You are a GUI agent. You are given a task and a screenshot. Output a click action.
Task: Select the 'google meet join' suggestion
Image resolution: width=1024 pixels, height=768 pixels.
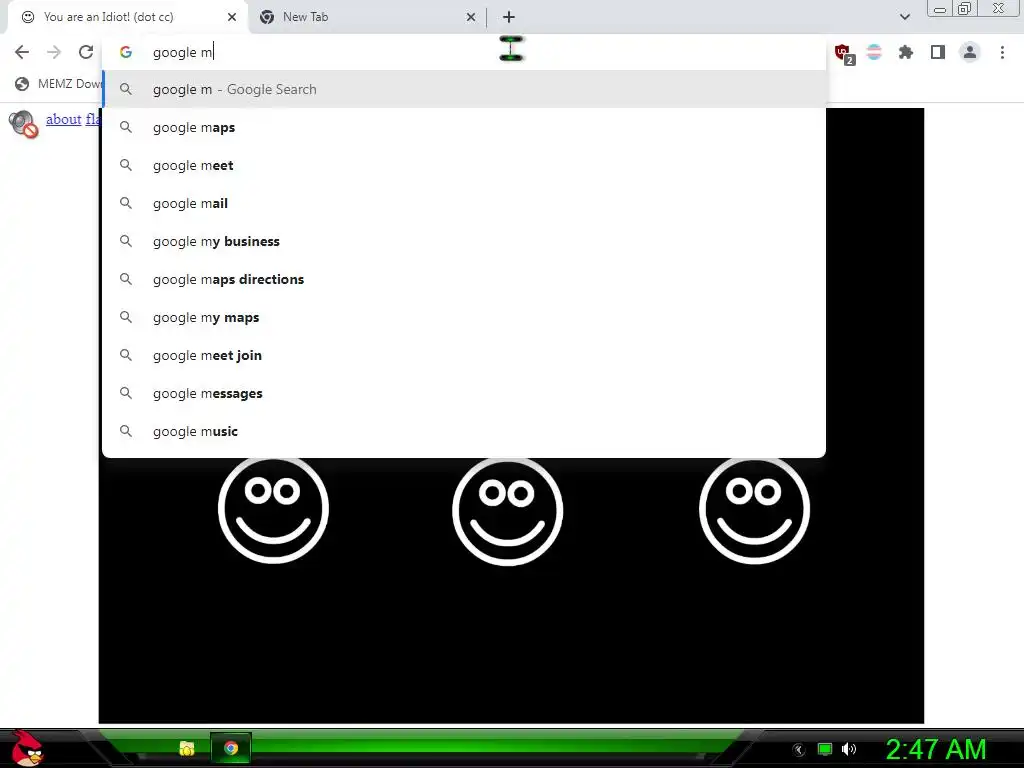464,355
